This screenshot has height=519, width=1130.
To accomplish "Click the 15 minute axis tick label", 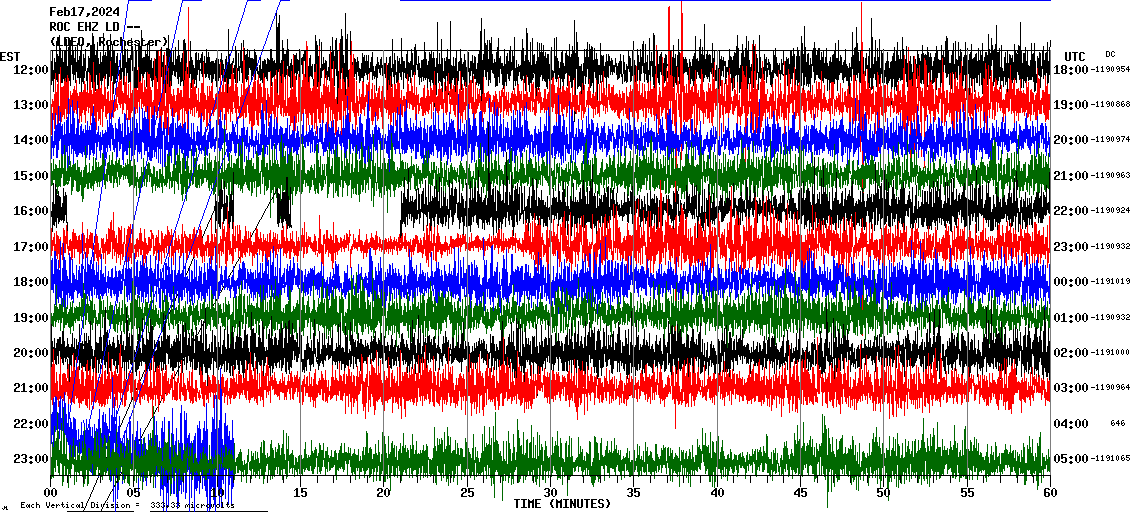I will point(300,493).
